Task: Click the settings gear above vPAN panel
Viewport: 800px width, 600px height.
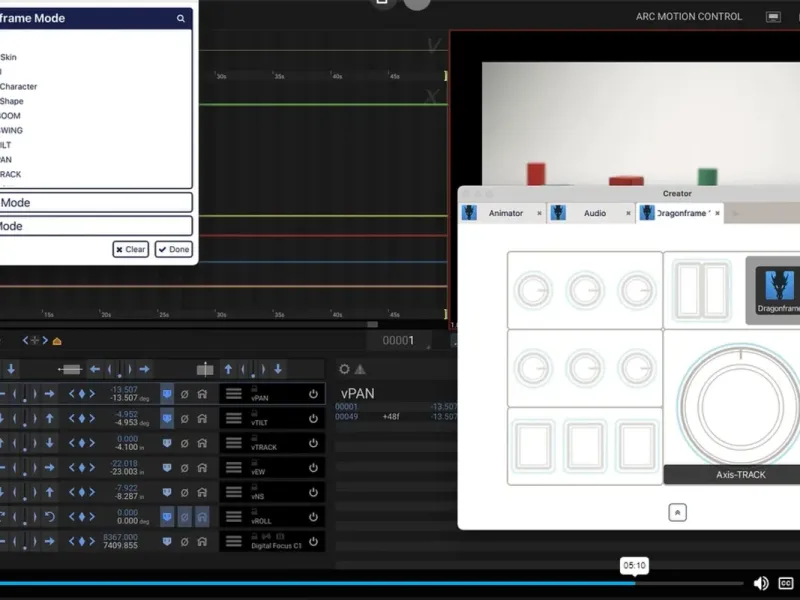Action: 344,370
